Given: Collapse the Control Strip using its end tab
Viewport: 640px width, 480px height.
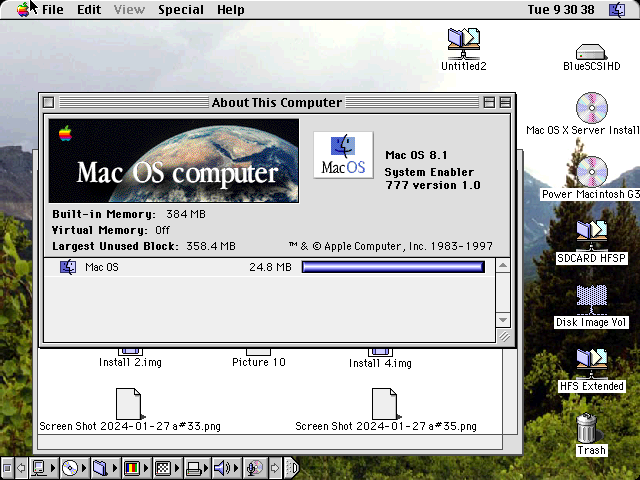Looking at the screenshot, I should [291, 468].
